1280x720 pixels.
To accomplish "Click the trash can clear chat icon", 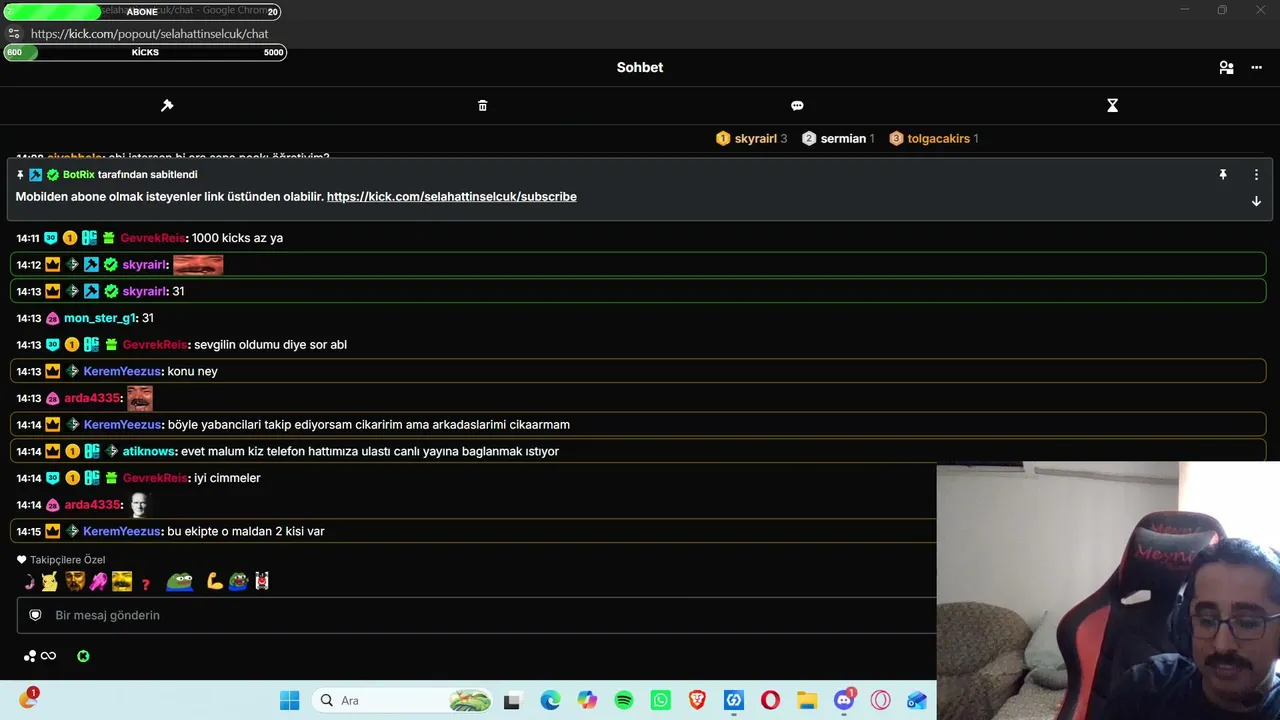I will (483, 105).
